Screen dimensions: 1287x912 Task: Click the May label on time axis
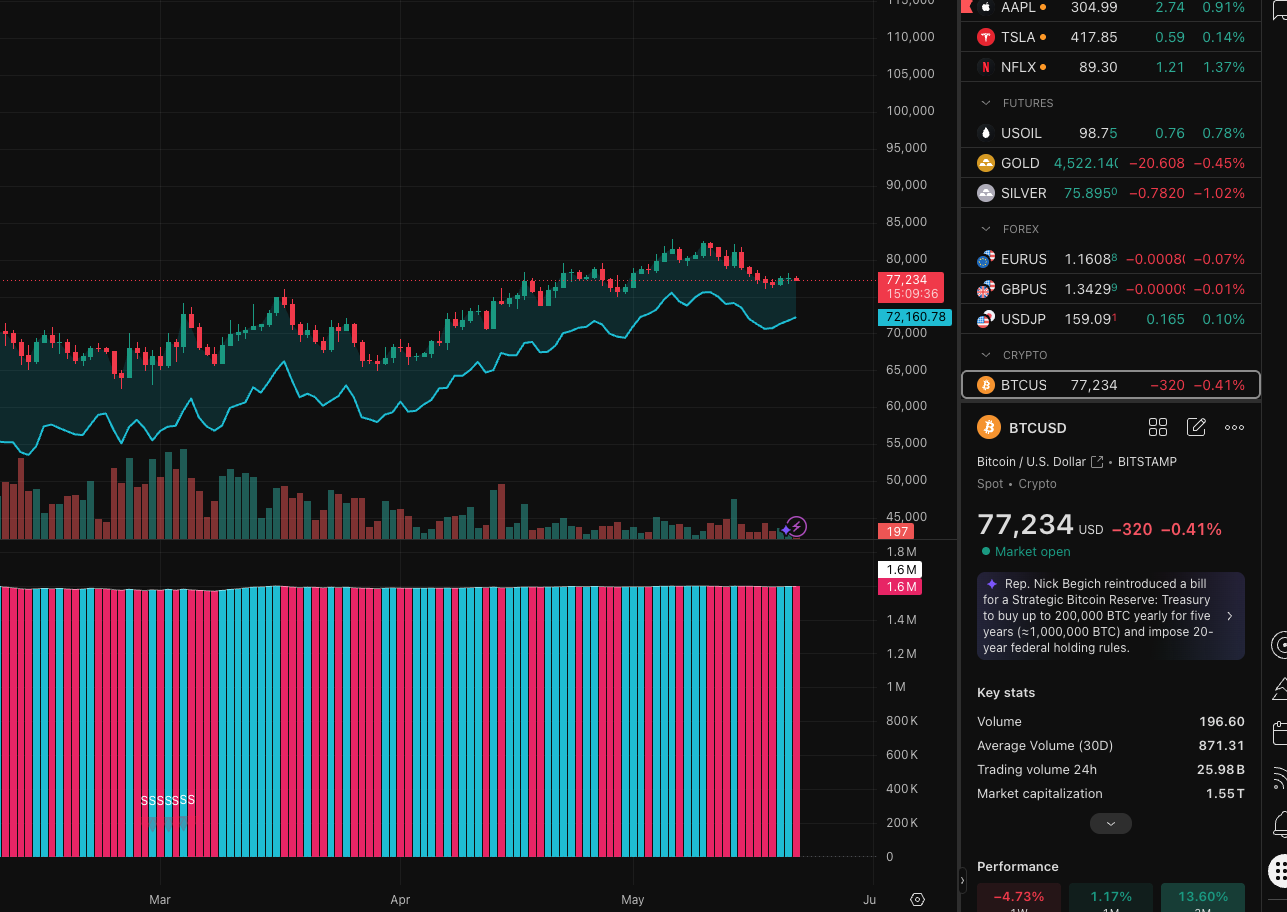pyautogui.click(x=632, y=900)
